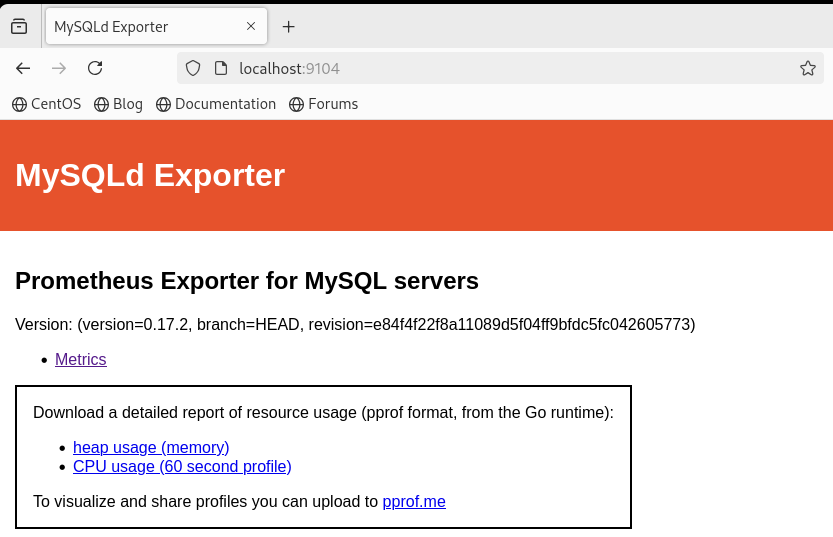
Task: Click the Version revision text line
Action: 355,325
